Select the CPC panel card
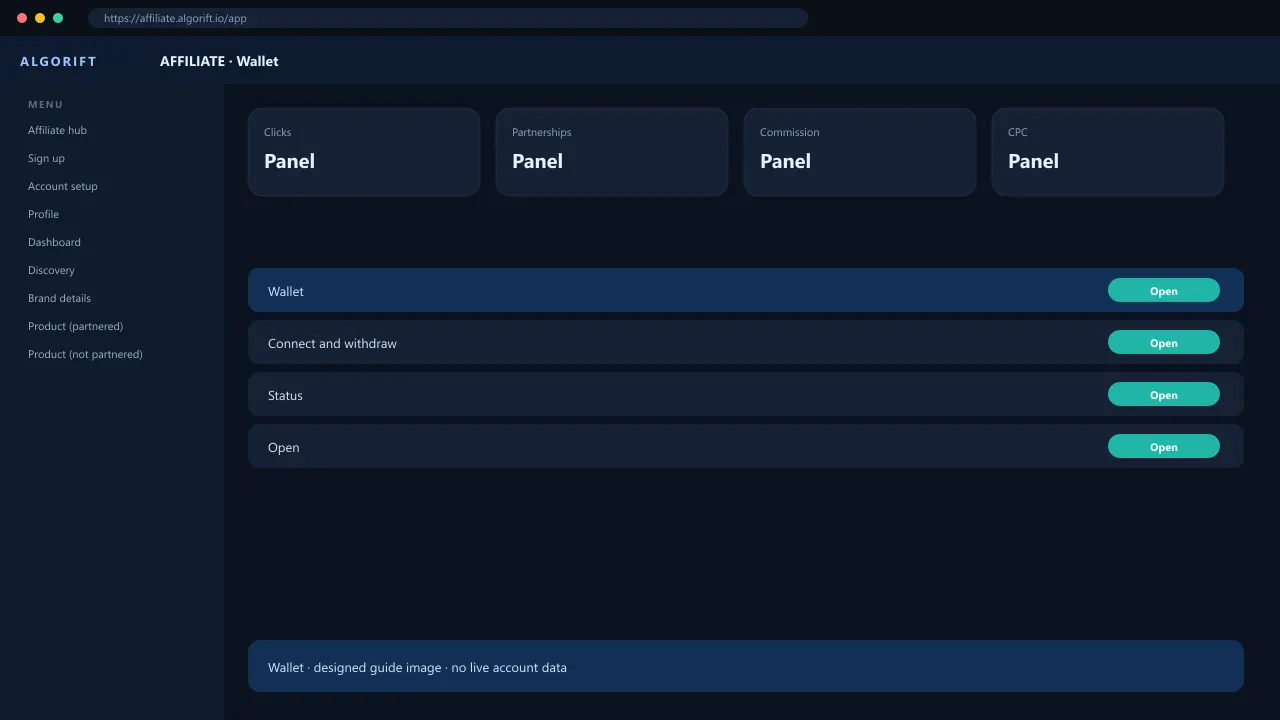The image size is (1280, 720). pos(1108,152)
